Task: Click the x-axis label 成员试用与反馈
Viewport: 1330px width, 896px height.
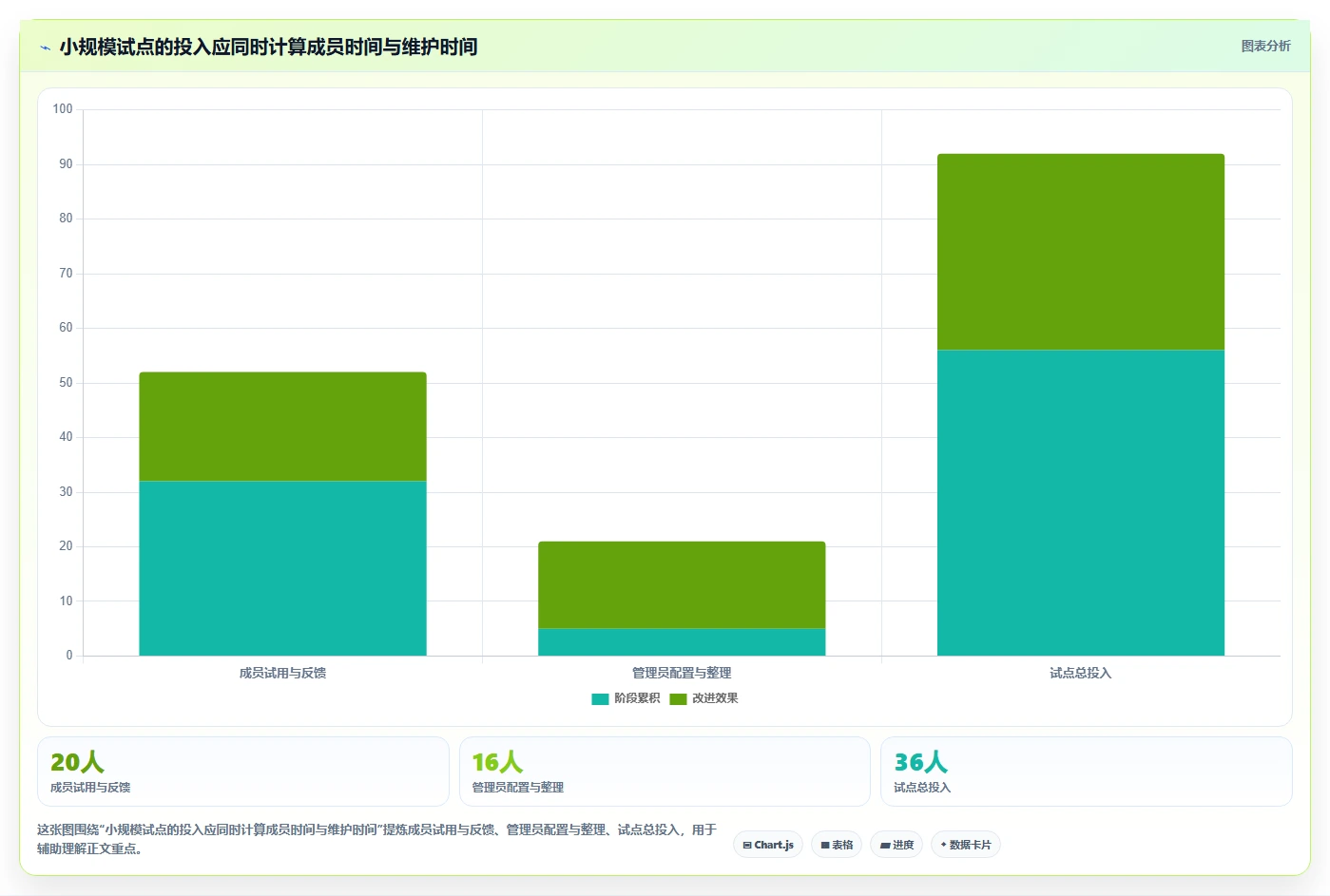Action: coord(282,673)
